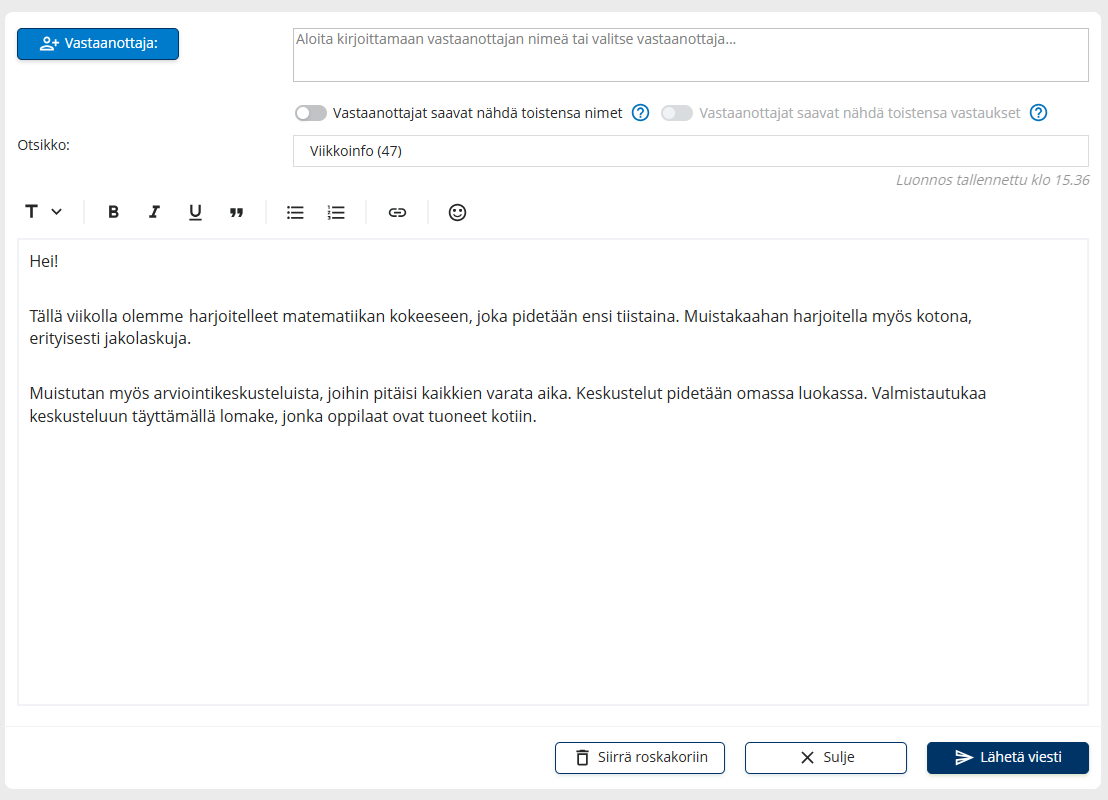Toggle recipients seeing each other's replies
The height and width of the screenshot is (800, 1108).
click(677, 113)
